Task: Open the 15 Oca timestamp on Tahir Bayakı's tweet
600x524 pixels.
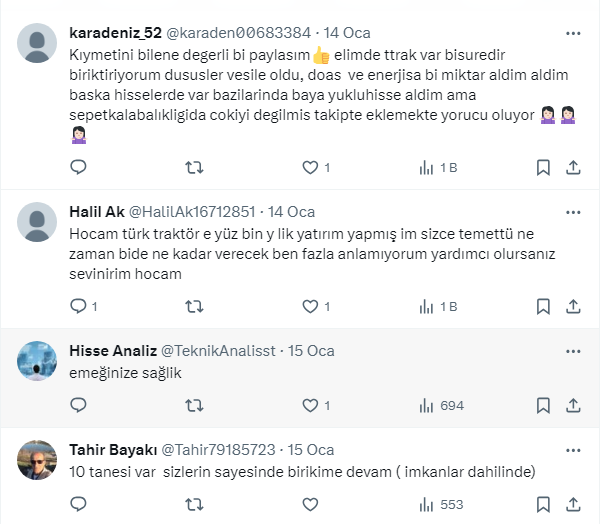Action: coord(309,449)
